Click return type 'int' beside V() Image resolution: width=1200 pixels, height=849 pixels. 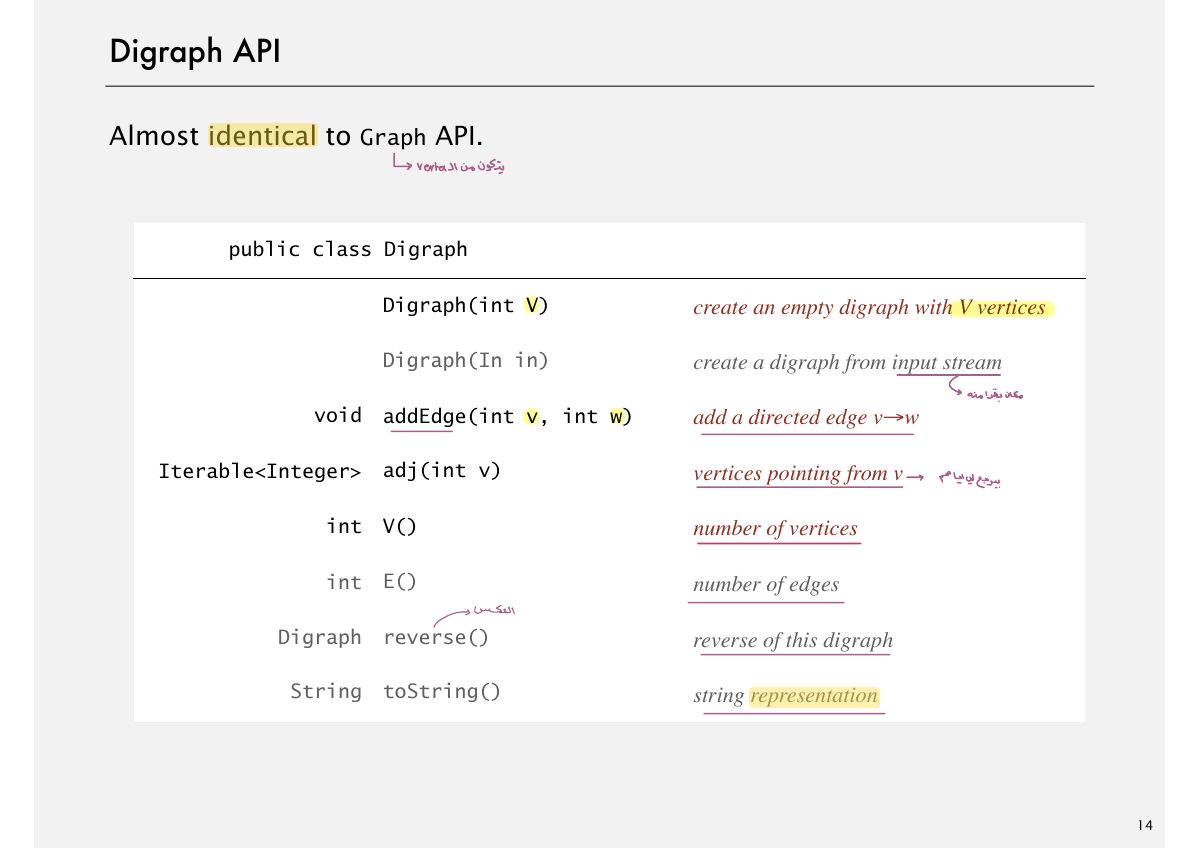pos(344,526)
